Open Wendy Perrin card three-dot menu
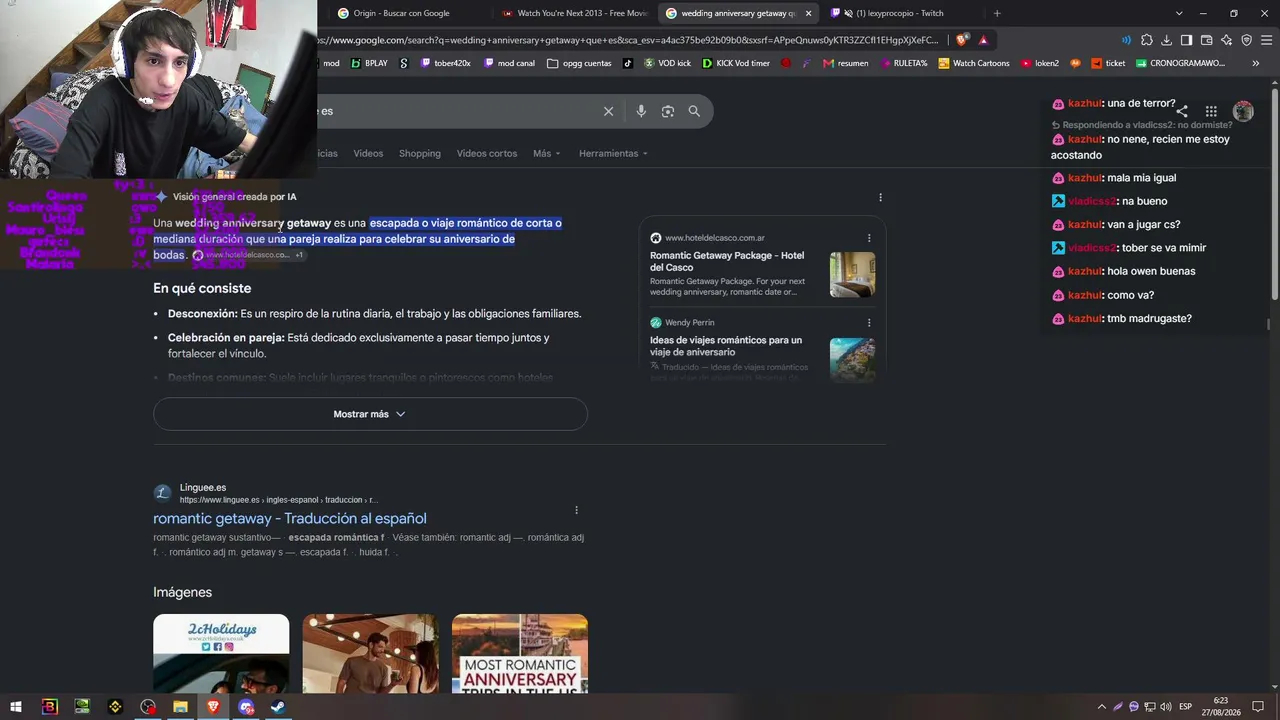This screenshot has width=1280, height=720. pyautogui.click(x=869, y=323)
